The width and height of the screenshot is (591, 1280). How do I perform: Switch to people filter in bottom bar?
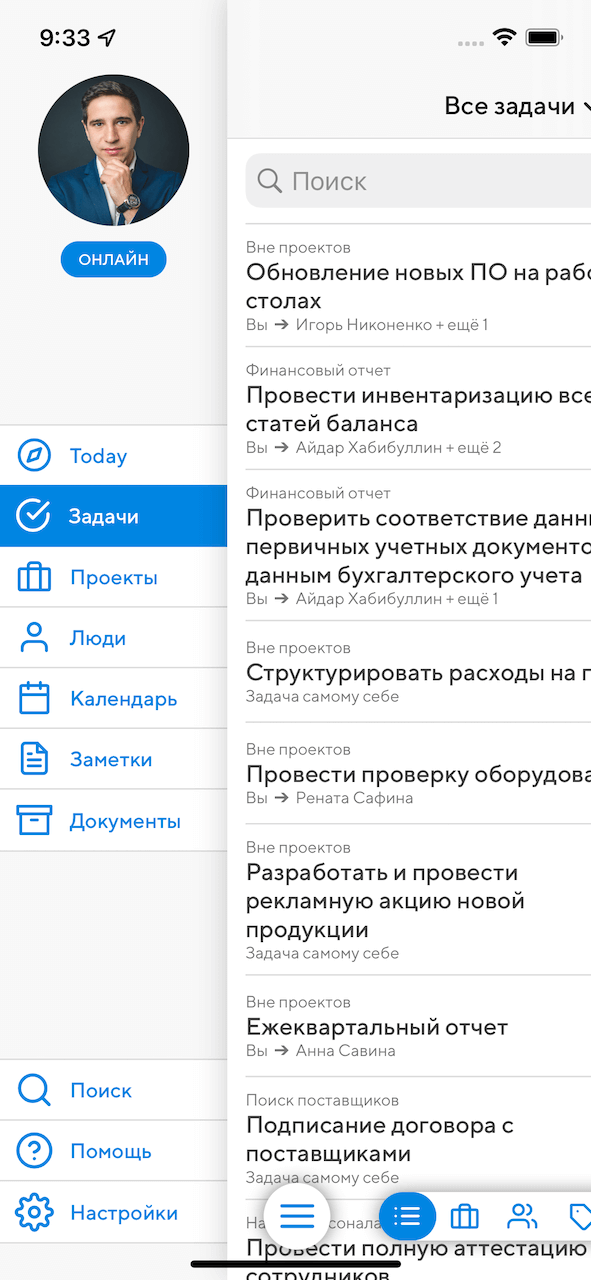[522, 1216]
